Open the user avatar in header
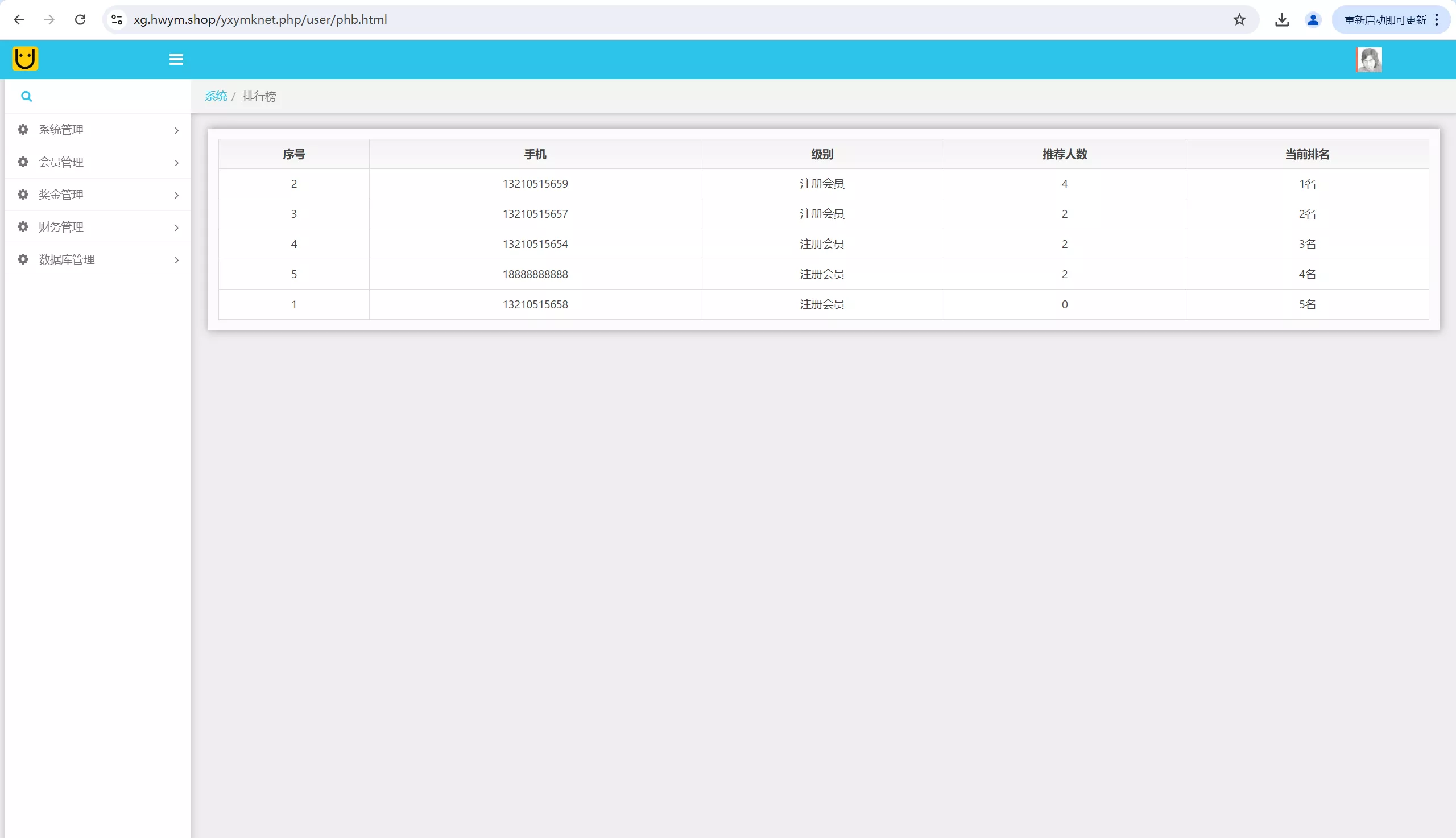 pos(1368,59)
